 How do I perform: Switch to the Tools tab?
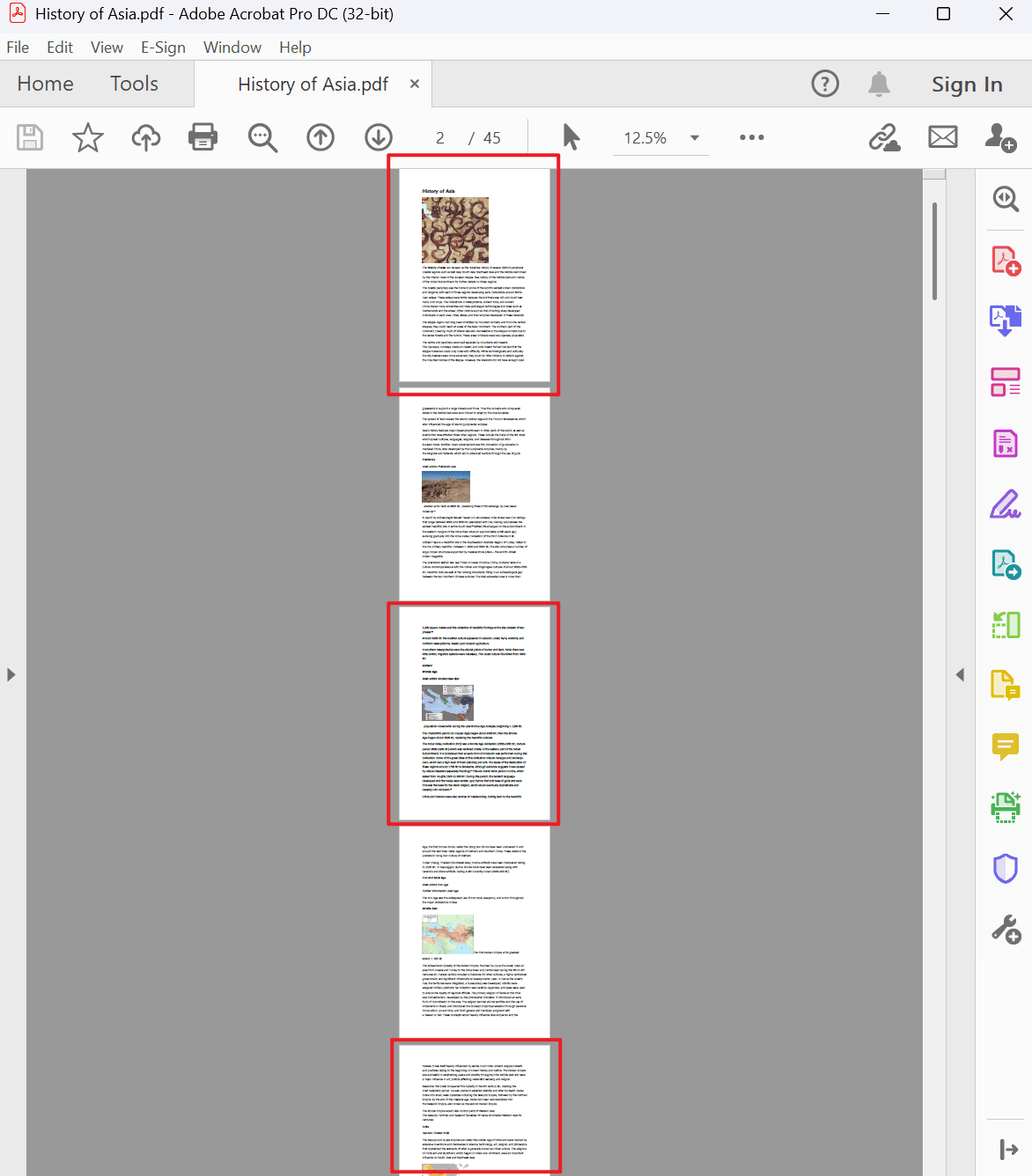tap(134, 84)
